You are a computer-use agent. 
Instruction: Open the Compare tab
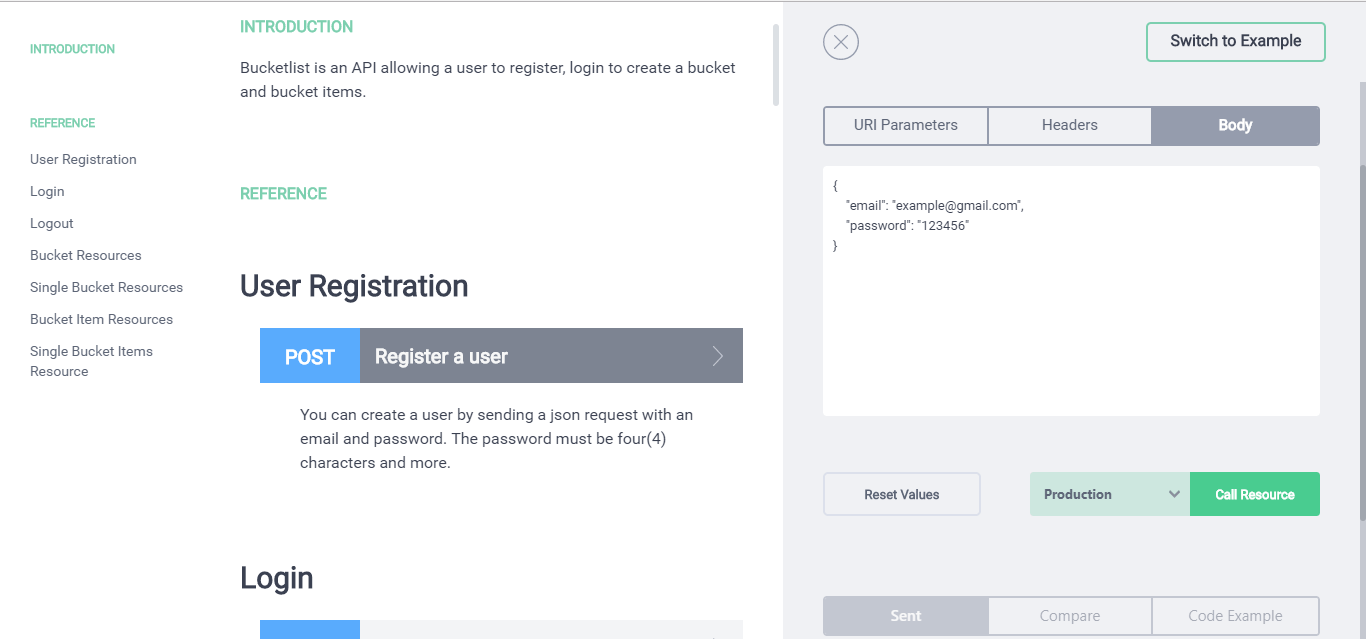click(x=1069, y=615)
